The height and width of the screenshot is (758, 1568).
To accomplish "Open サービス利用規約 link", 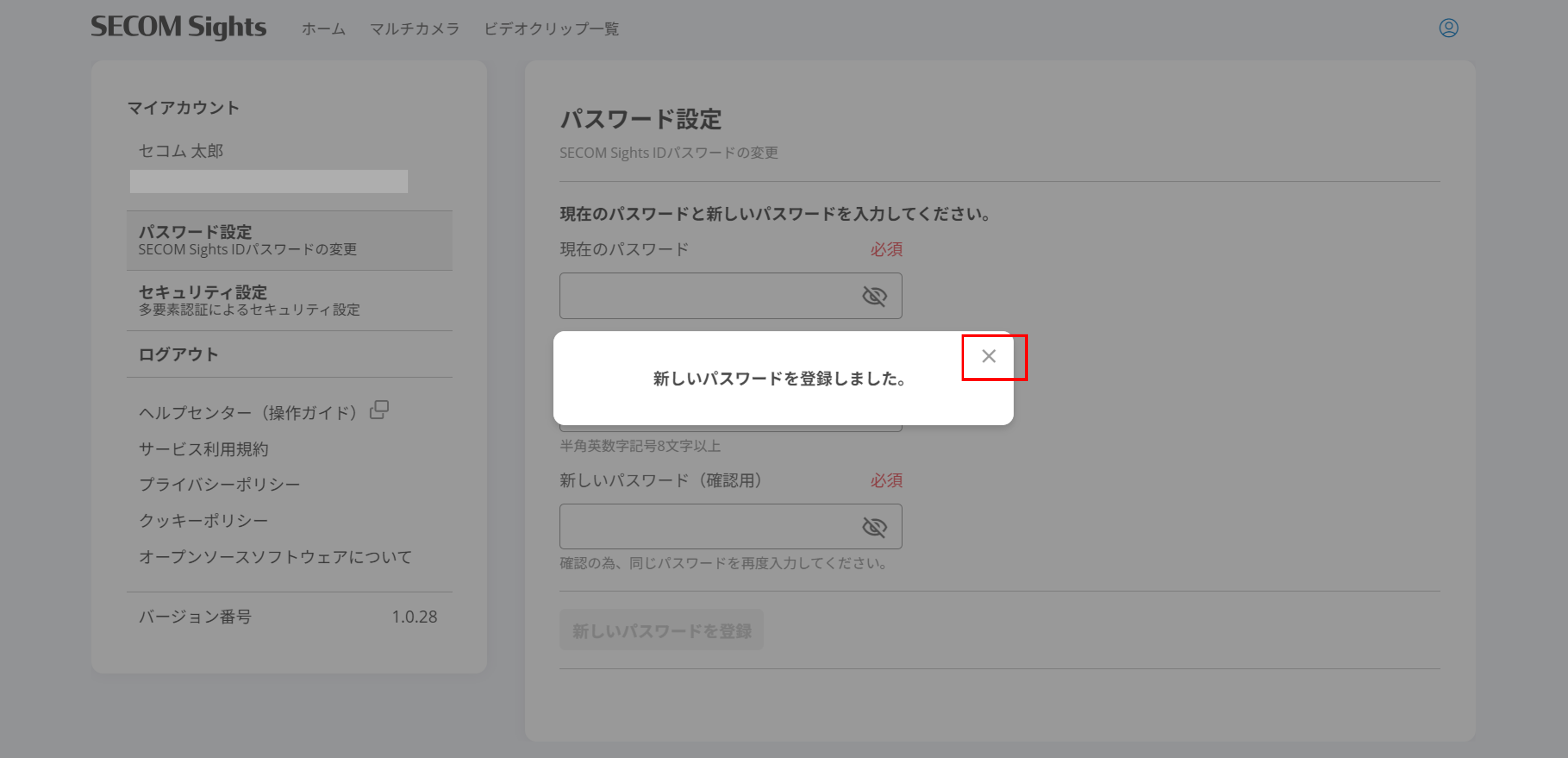I will click(203, 449).
